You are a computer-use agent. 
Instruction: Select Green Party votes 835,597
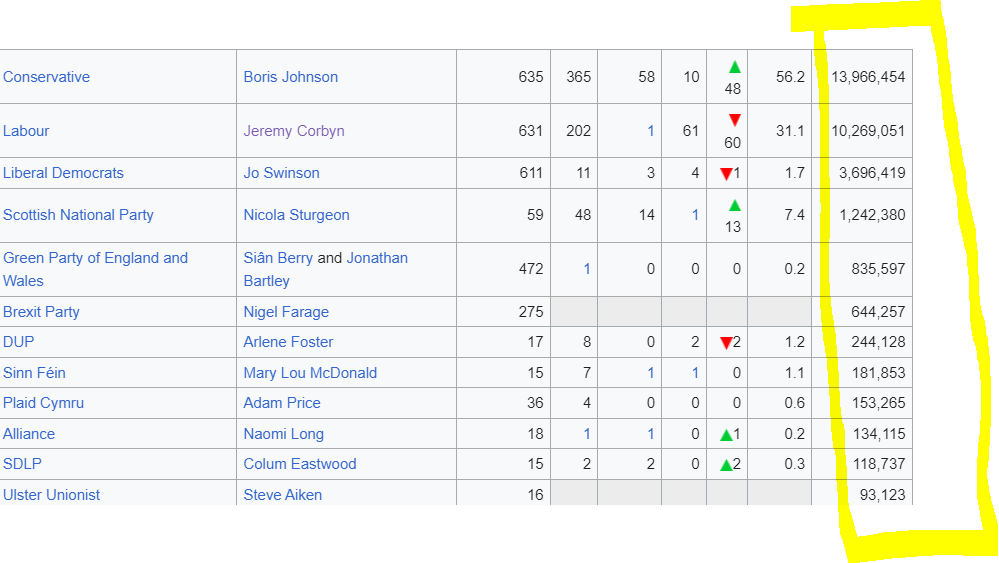coord(878,269)
